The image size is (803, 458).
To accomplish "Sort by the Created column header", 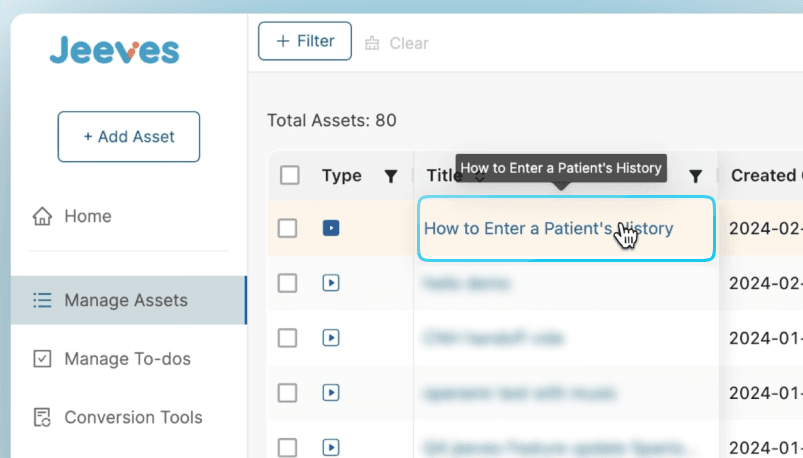I will (x=766, y=175).
